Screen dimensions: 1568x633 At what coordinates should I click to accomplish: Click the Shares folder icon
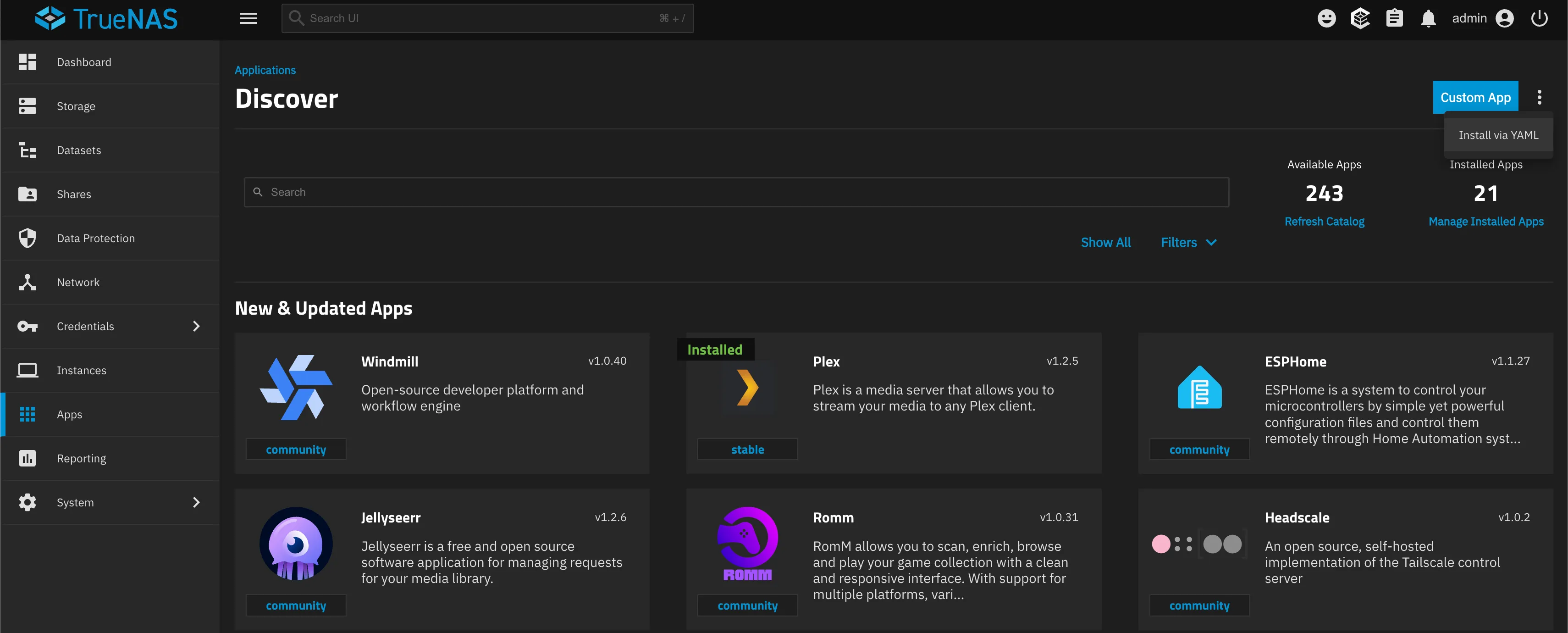(28, 194)
